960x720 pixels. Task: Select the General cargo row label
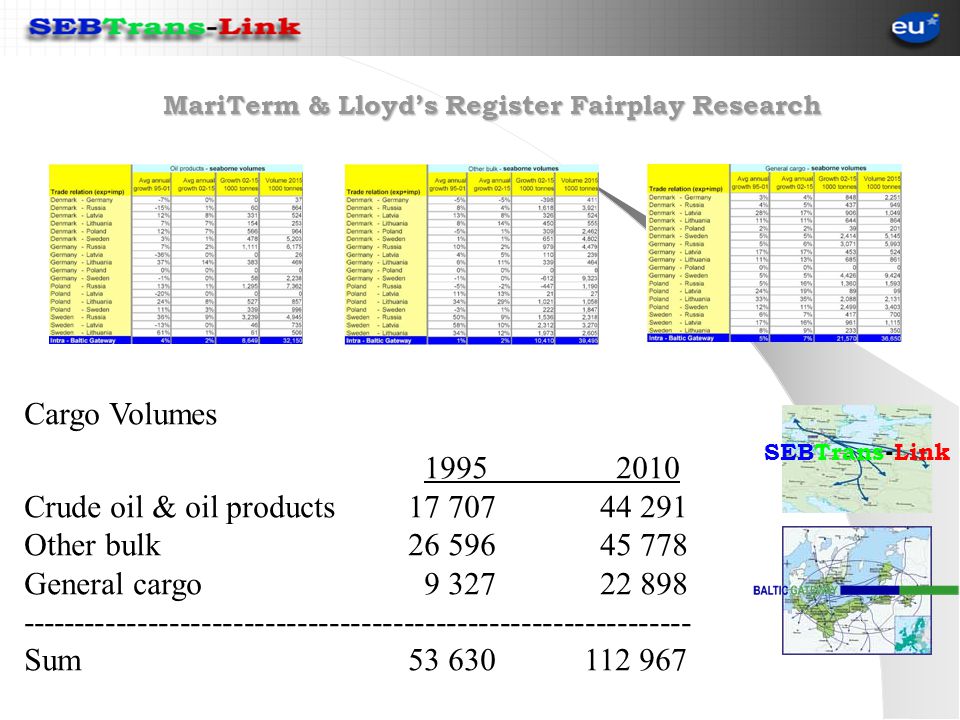(113, 585)
